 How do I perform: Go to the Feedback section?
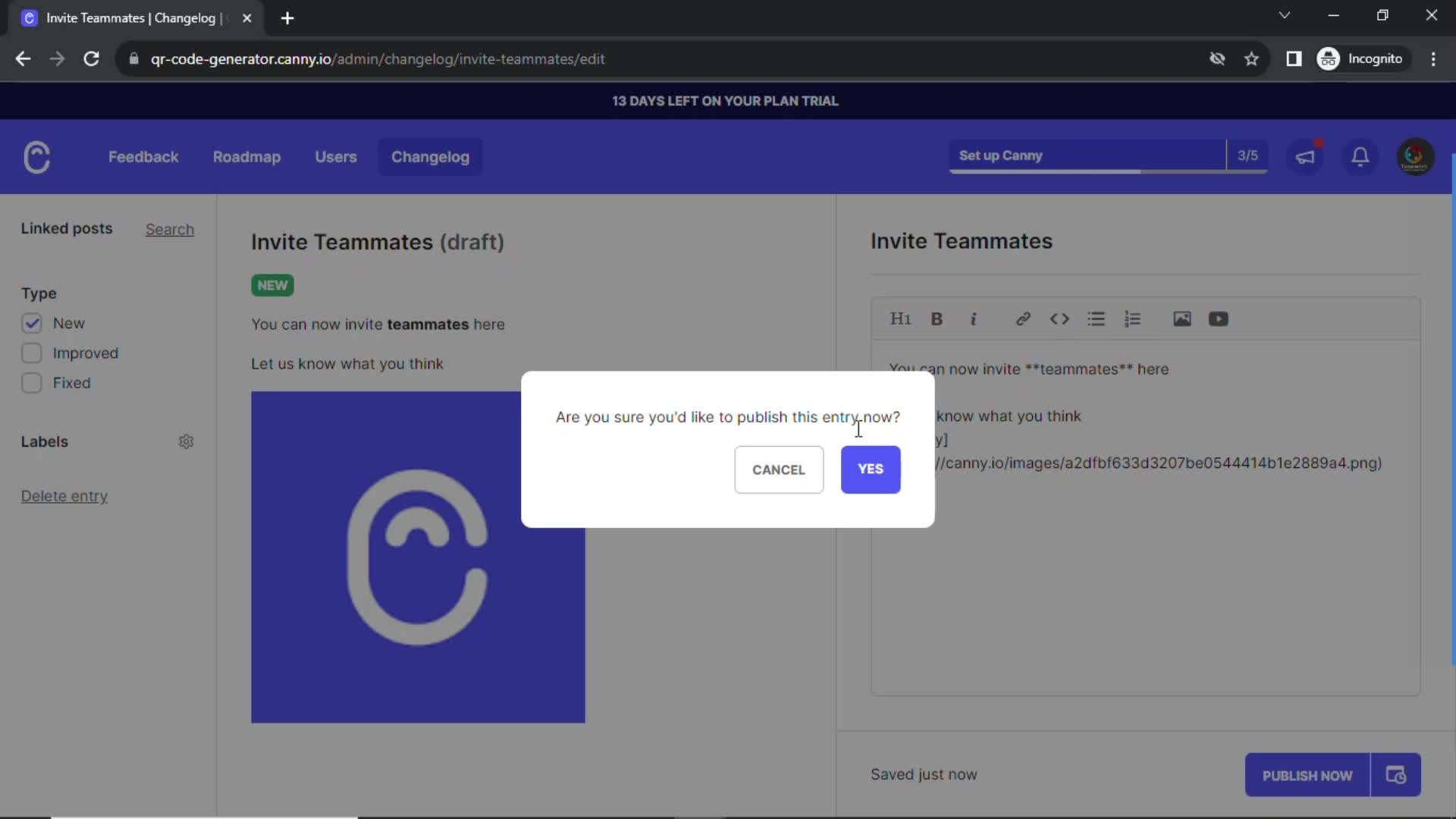143,157
